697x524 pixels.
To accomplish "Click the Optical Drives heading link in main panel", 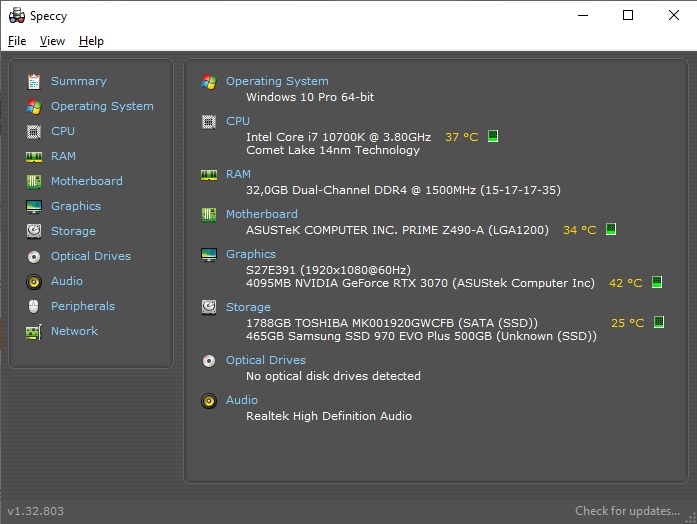I will tap(266, 360).
